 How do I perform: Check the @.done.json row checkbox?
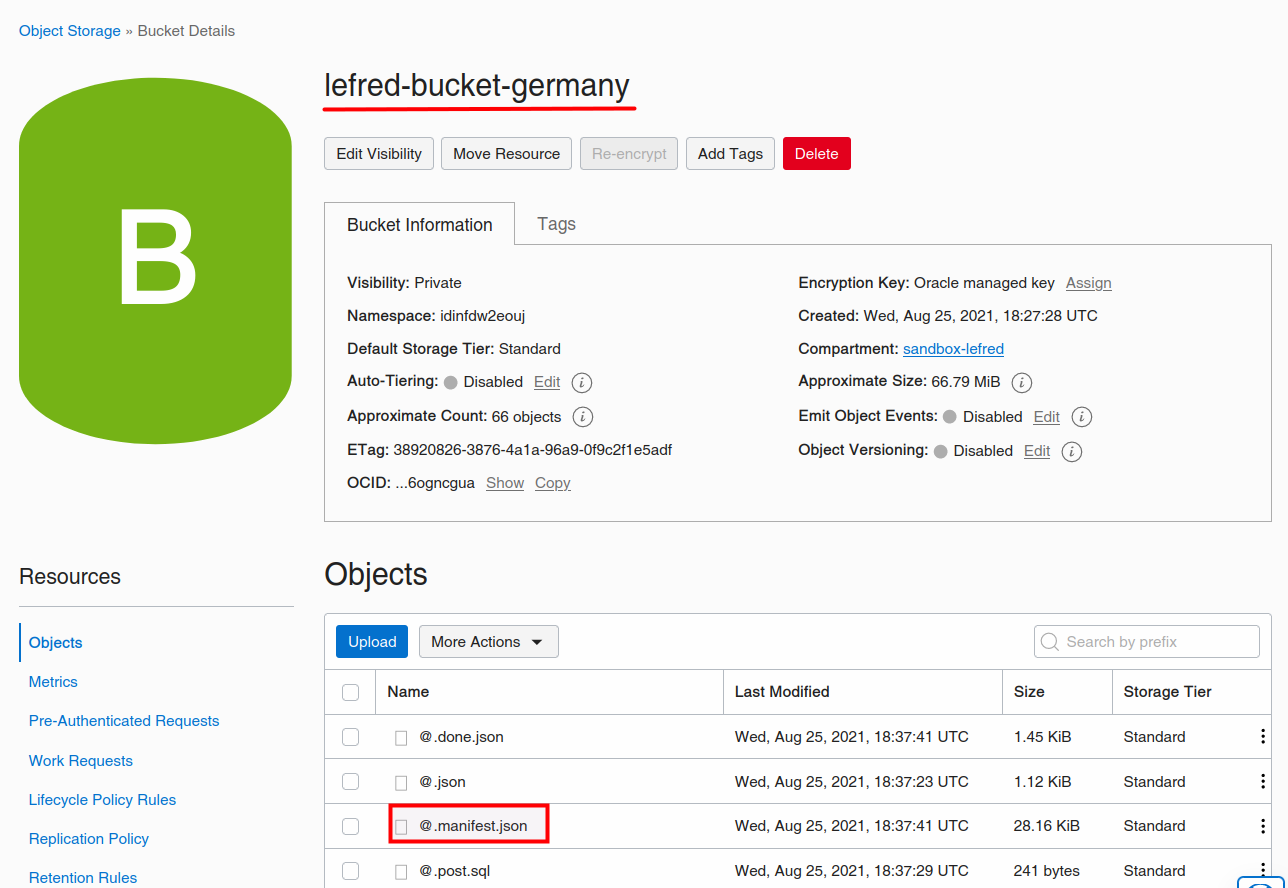[350, 737]
